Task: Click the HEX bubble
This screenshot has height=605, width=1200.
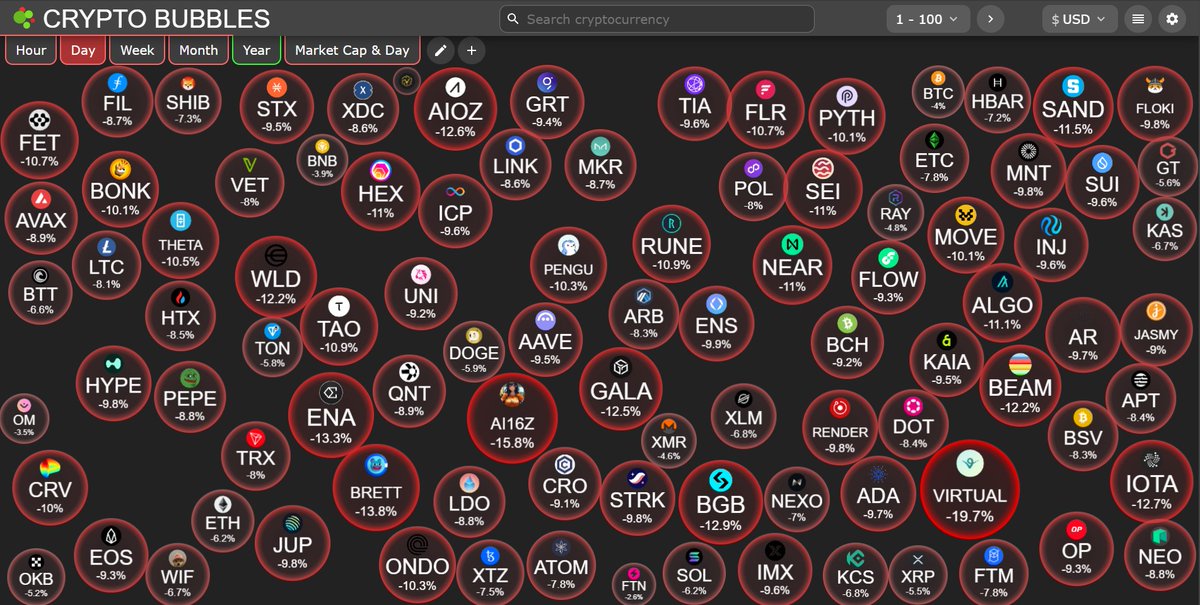Action: pos(380,193)
